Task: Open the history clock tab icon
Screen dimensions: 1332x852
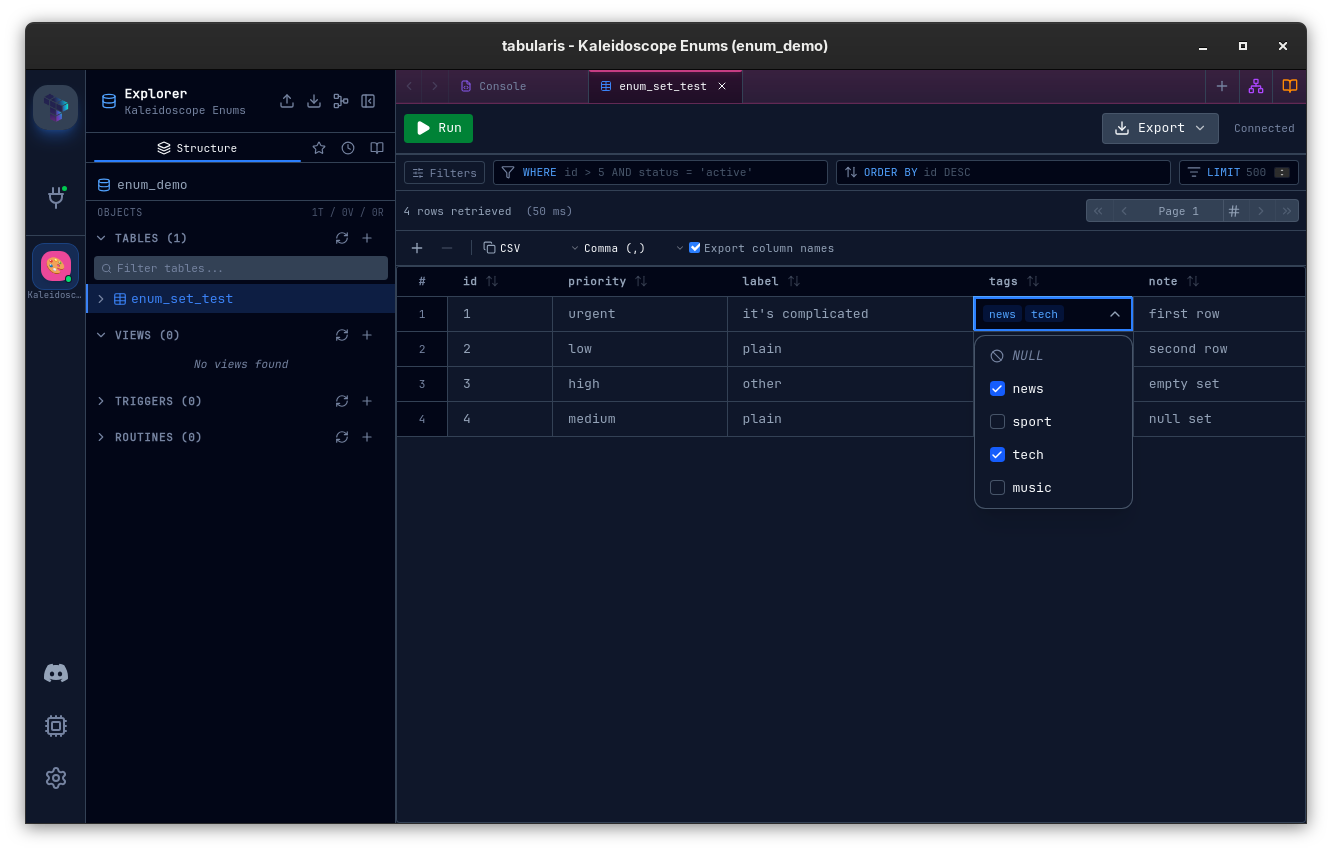Action: (348, 148)
